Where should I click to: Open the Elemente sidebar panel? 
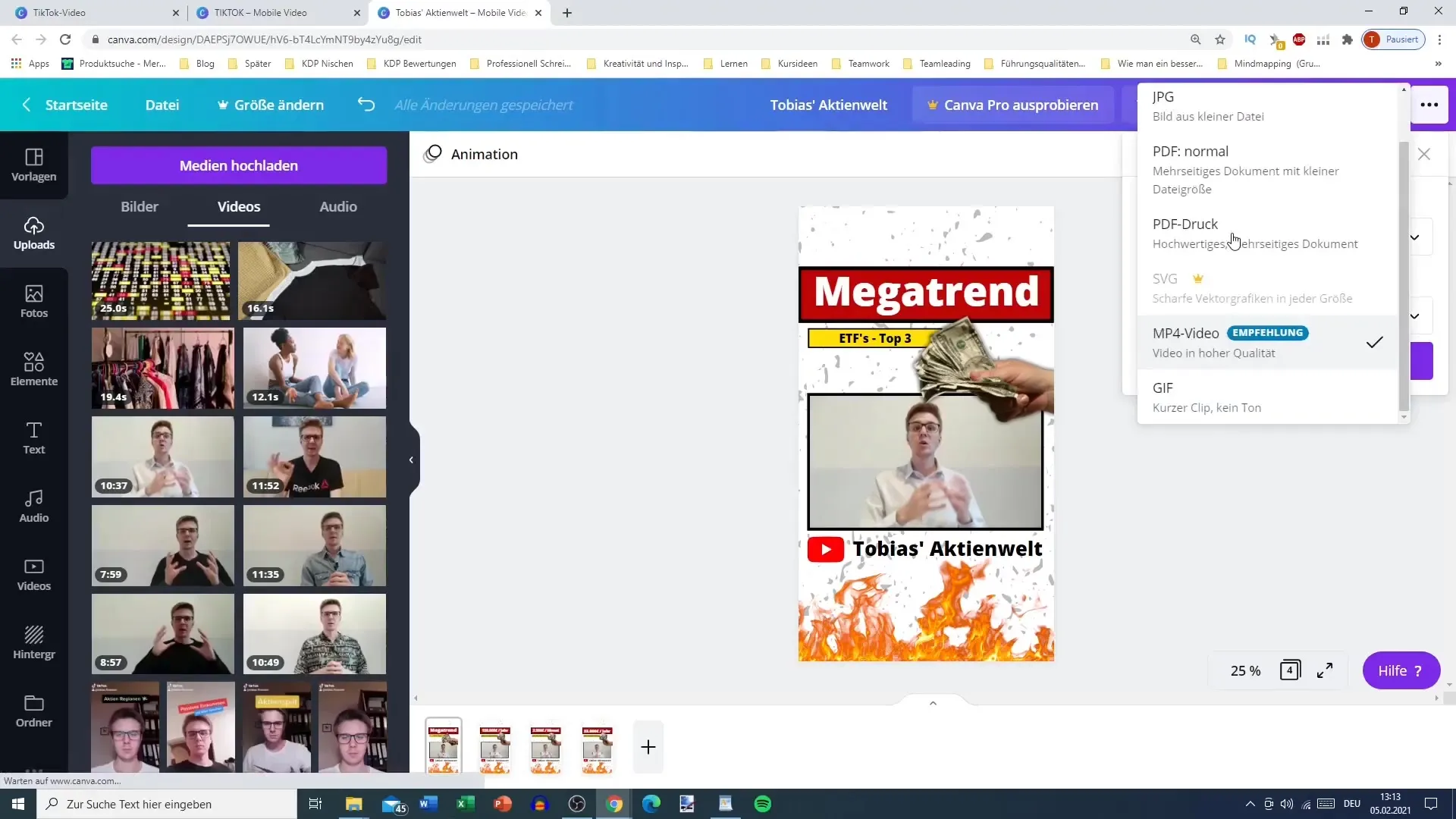click(34, 369)
